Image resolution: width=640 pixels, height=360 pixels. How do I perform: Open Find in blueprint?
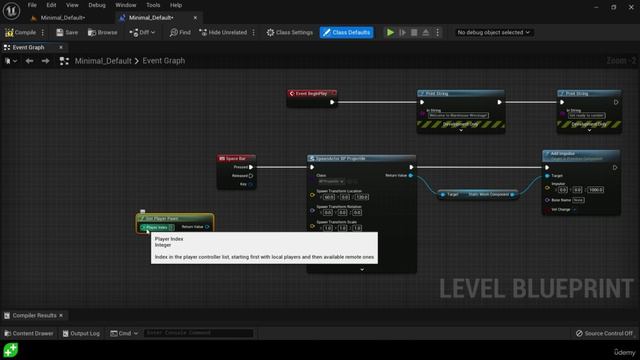click(x=180, y=32)
